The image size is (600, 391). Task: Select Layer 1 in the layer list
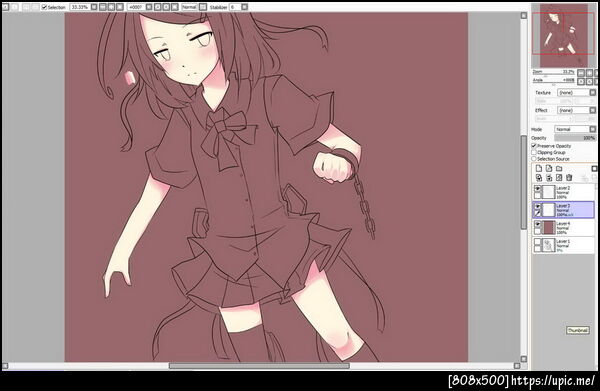pos(563,245)
